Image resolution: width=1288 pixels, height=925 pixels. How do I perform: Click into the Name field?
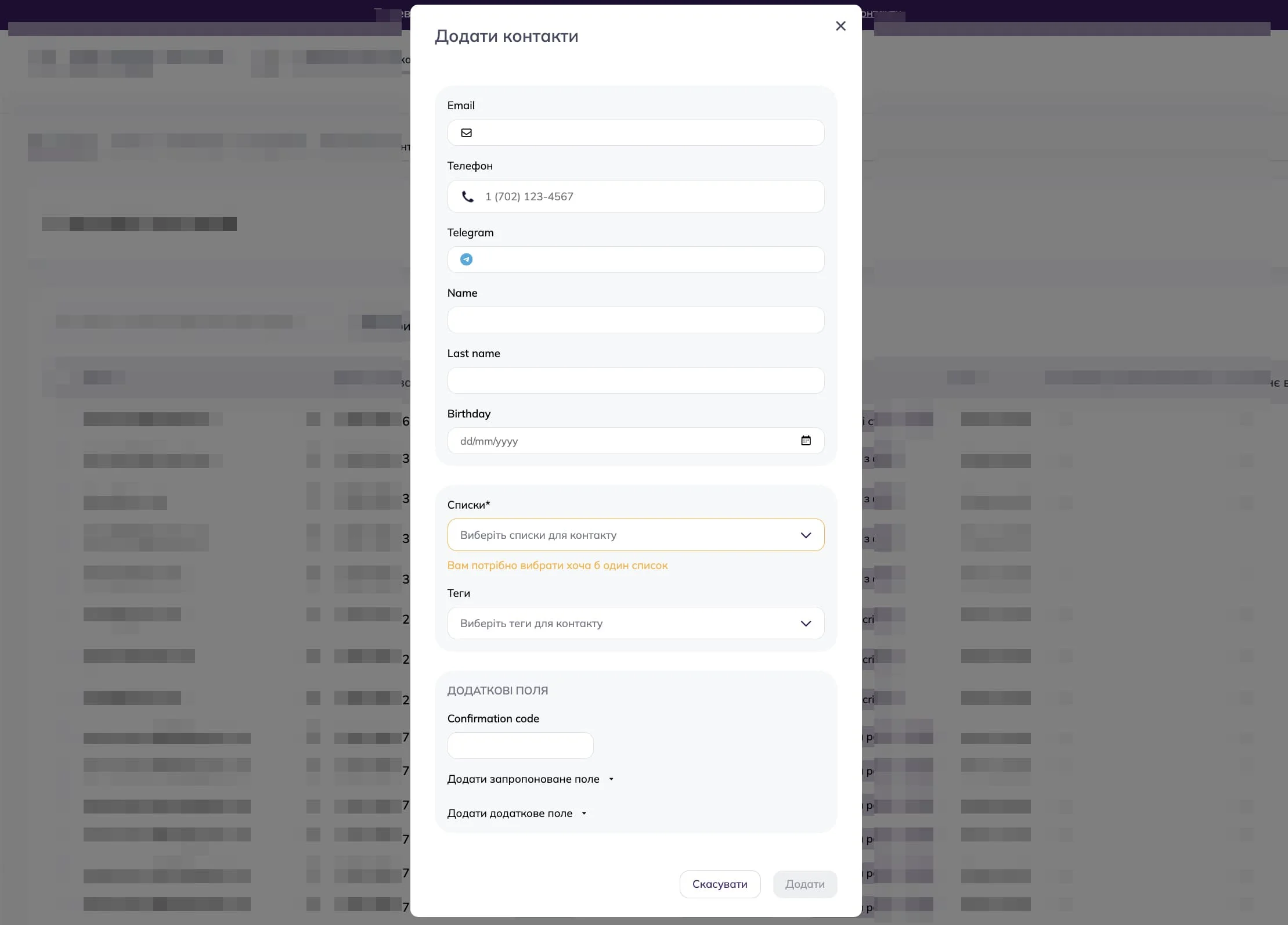(x=636, y=320)
